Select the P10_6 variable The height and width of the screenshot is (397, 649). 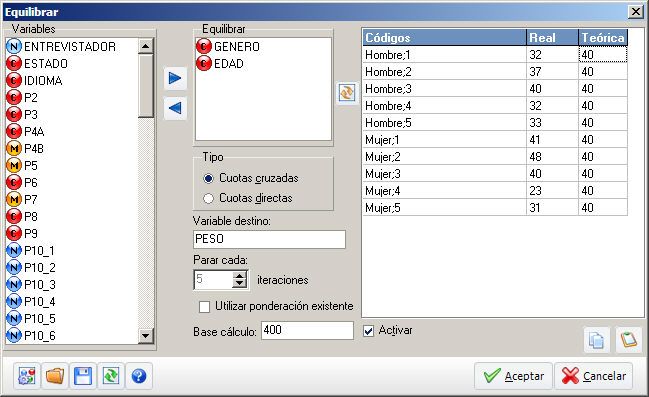(x=31, y=335)
